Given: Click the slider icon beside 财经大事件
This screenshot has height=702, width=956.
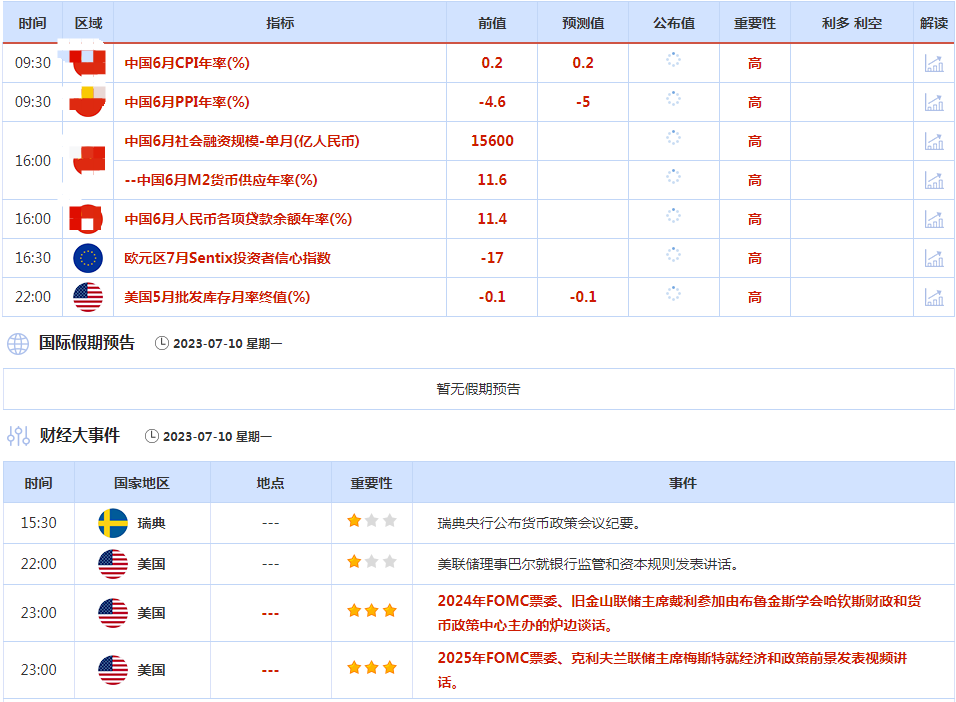Looking at the screenshot, I should pyautogui.click(x=18, y=436).
